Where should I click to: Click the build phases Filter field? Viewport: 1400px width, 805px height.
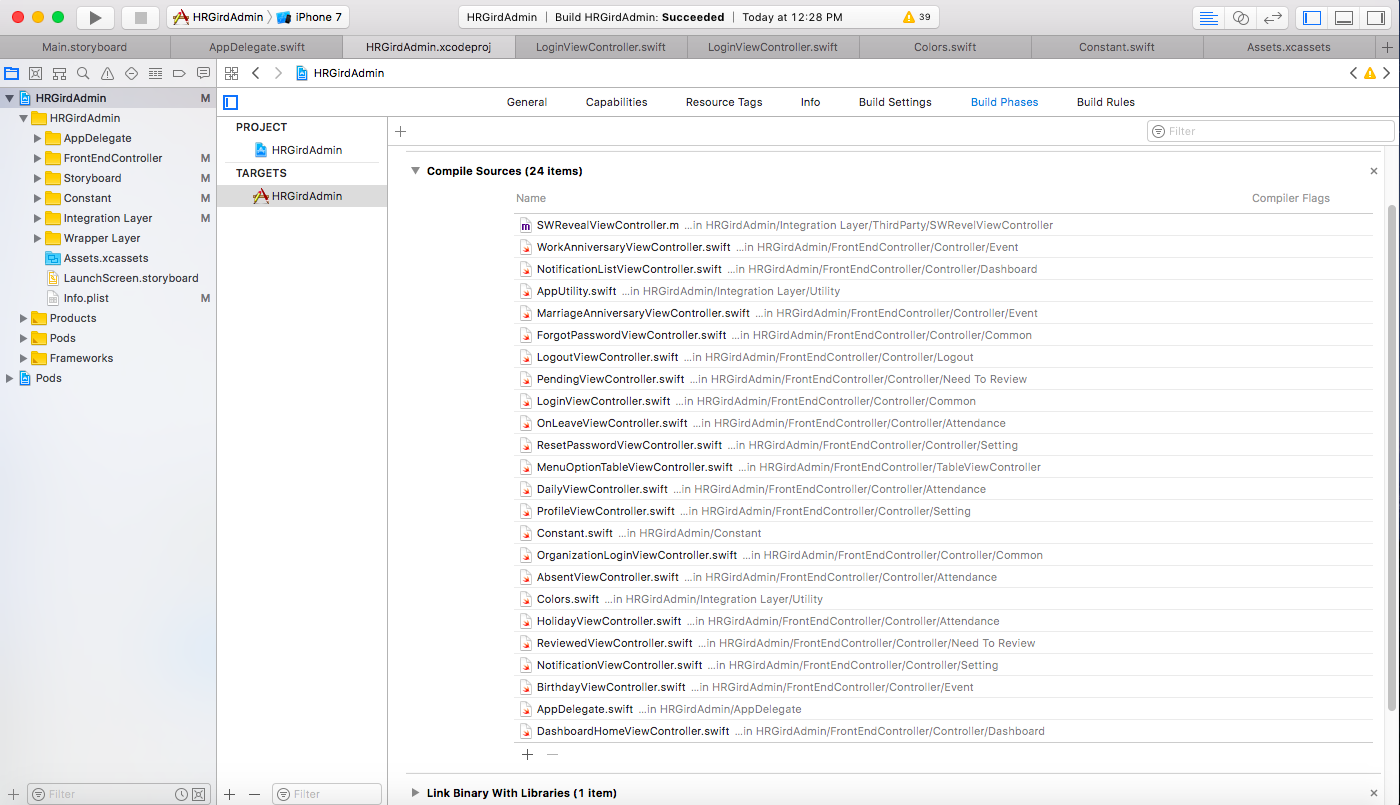coord(1270,131)
